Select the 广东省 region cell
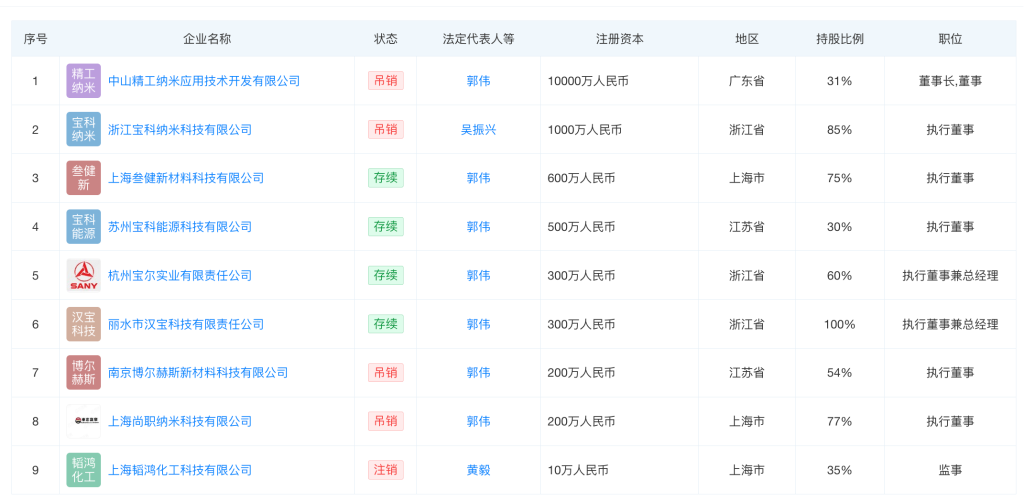The image size is (1024, 502). [x=747, y=81]
